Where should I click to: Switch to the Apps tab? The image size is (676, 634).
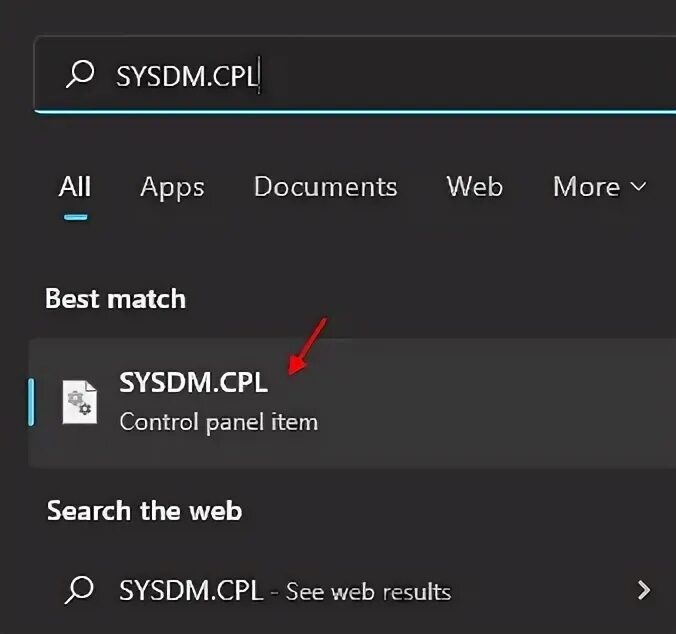[x=172, y=187]
